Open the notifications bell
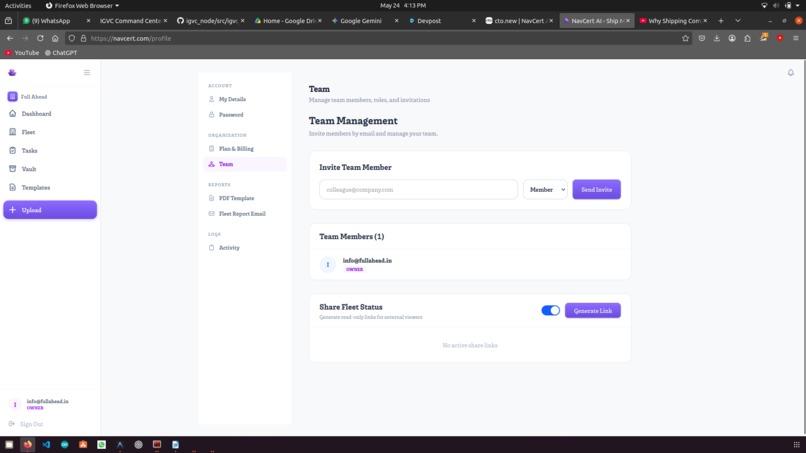Viewport: 806px width, 453px height. point(791,73)
